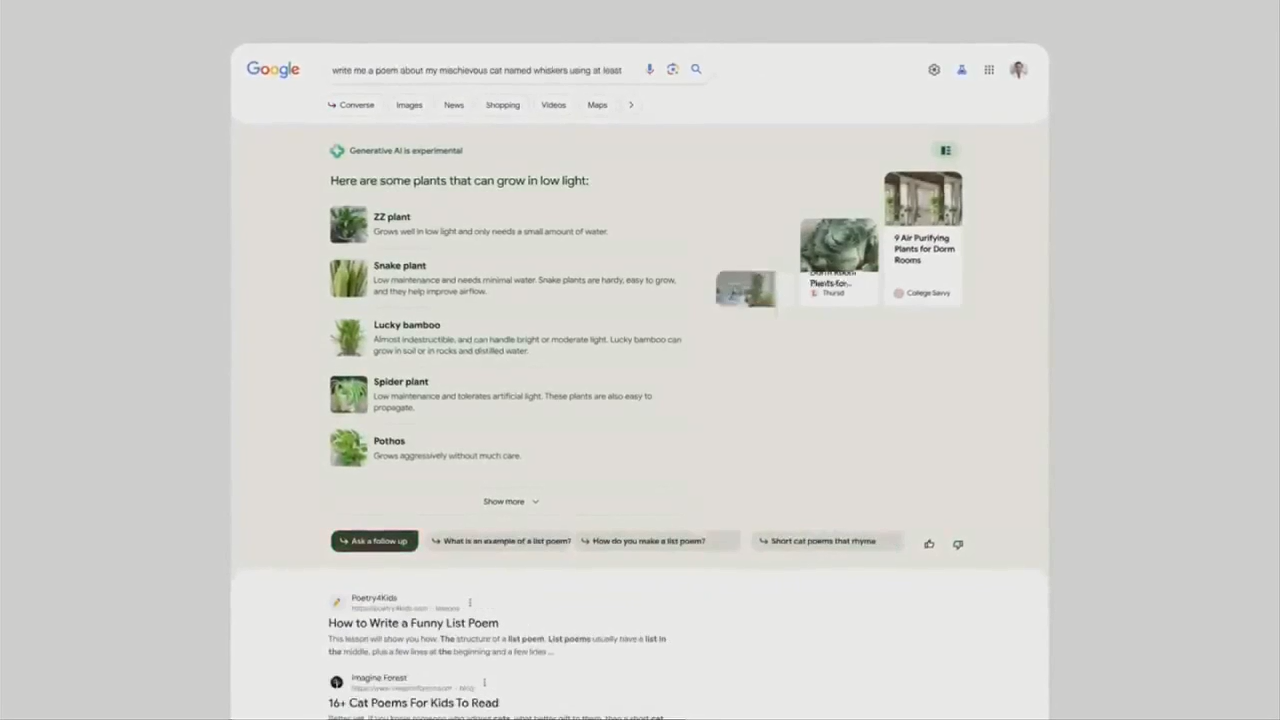Give the AI answer a thumbs up
Viewport: 1280px width, 720px height.
[x=928, y=542]
